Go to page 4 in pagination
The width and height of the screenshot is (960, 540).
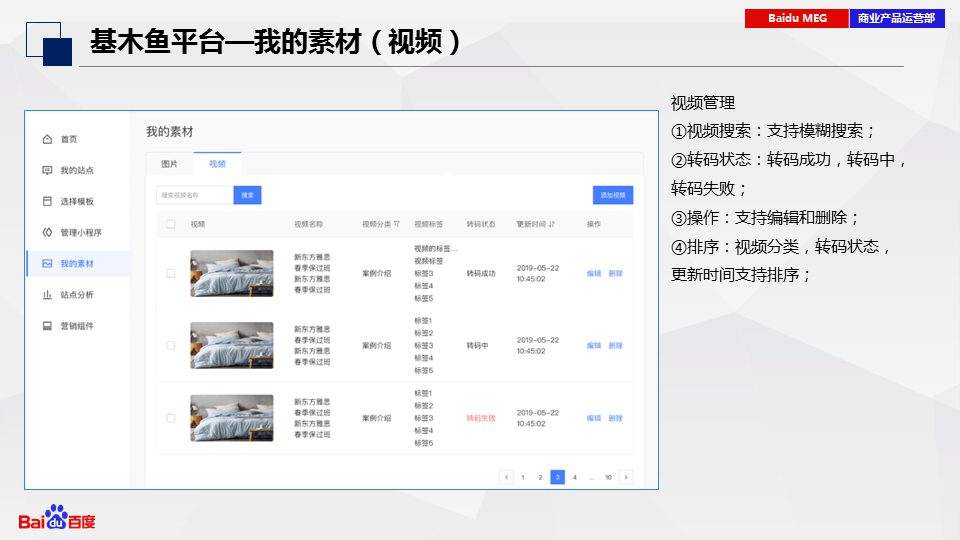(574, 477)
